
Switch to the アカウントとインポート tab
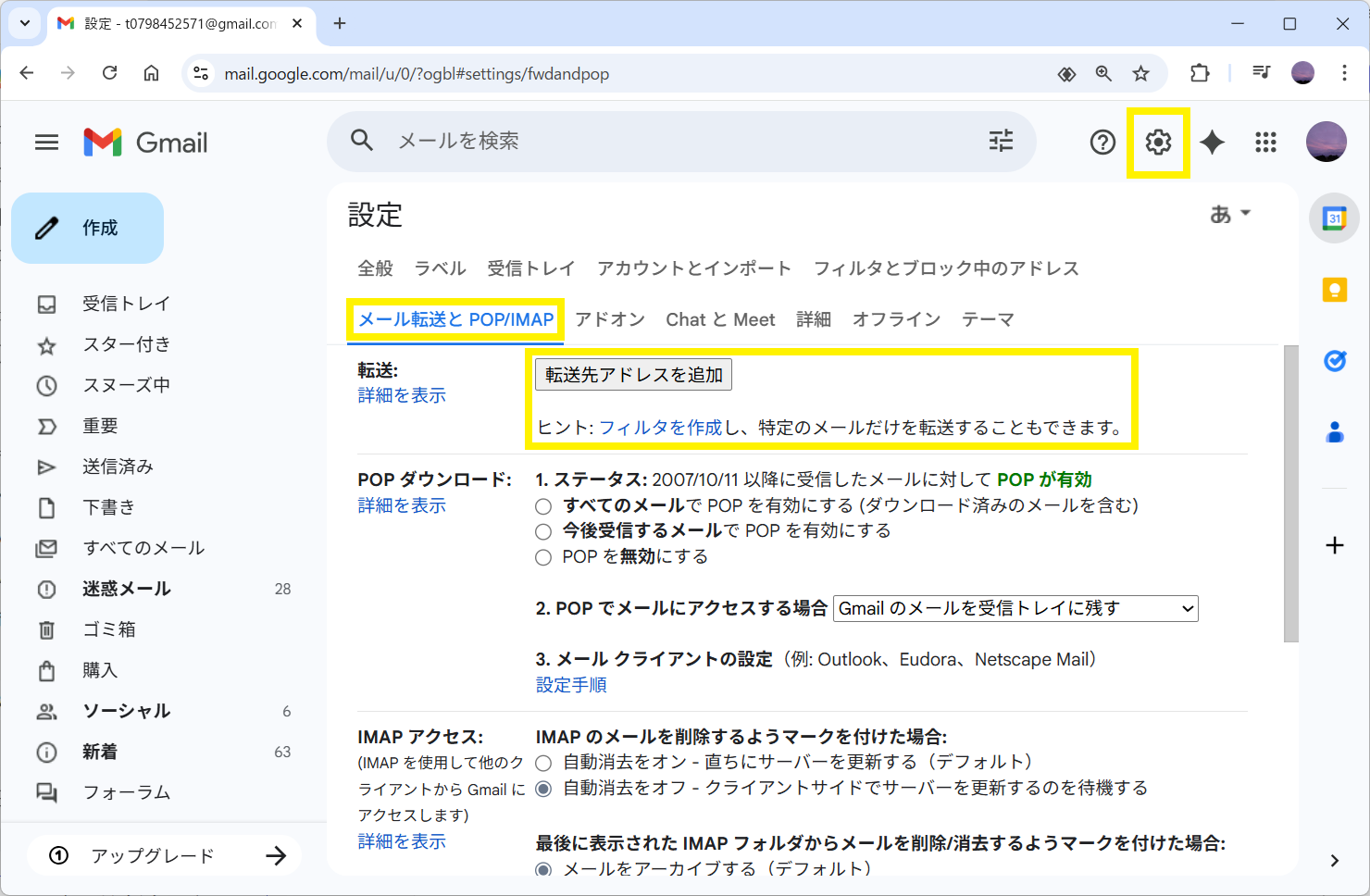(x=693, y=268)
